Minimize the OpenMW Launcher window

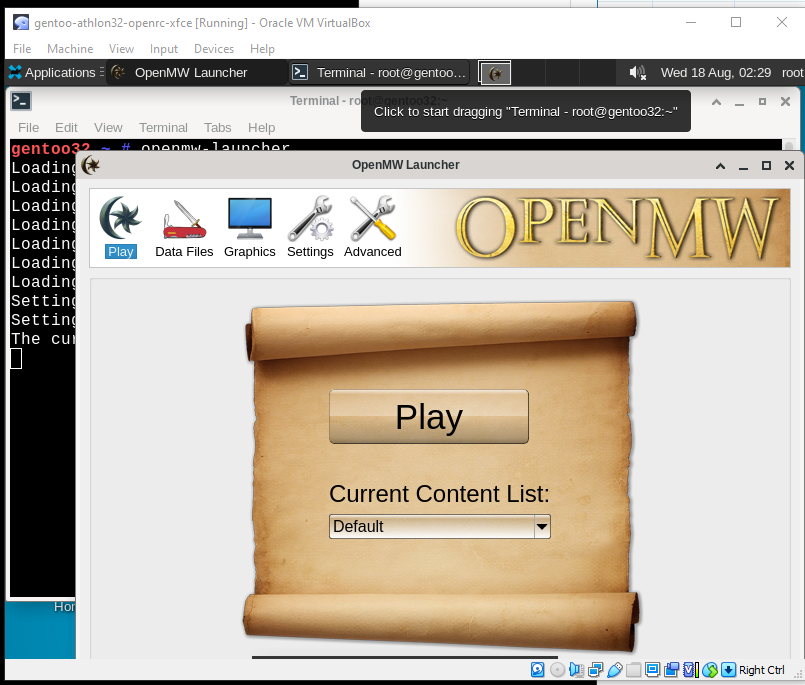[743, 167]
